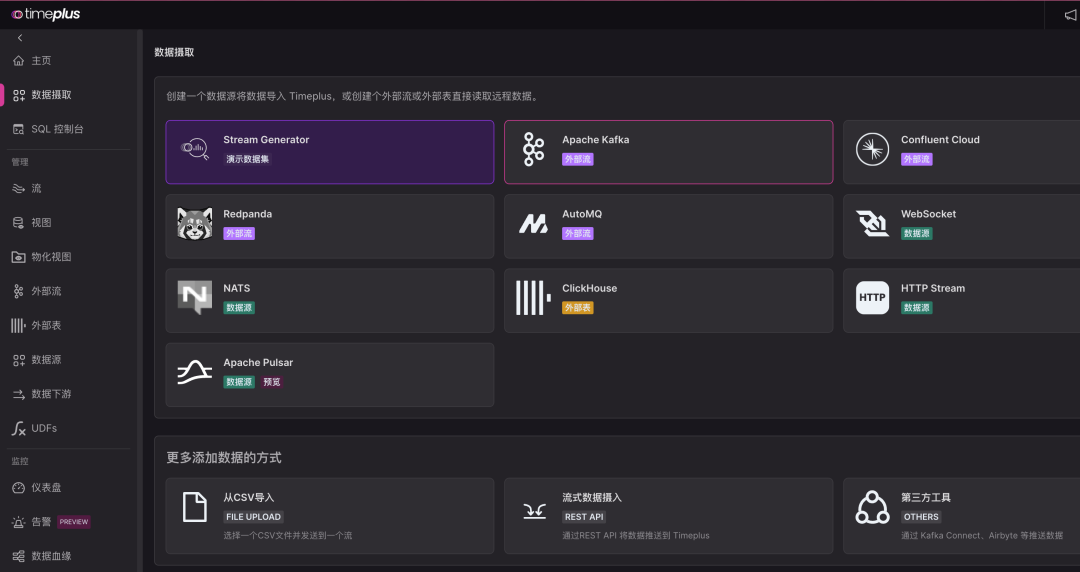Click the 数据血缘 lineage icon
Screen dimensions: 1080x572
[19, 556]
